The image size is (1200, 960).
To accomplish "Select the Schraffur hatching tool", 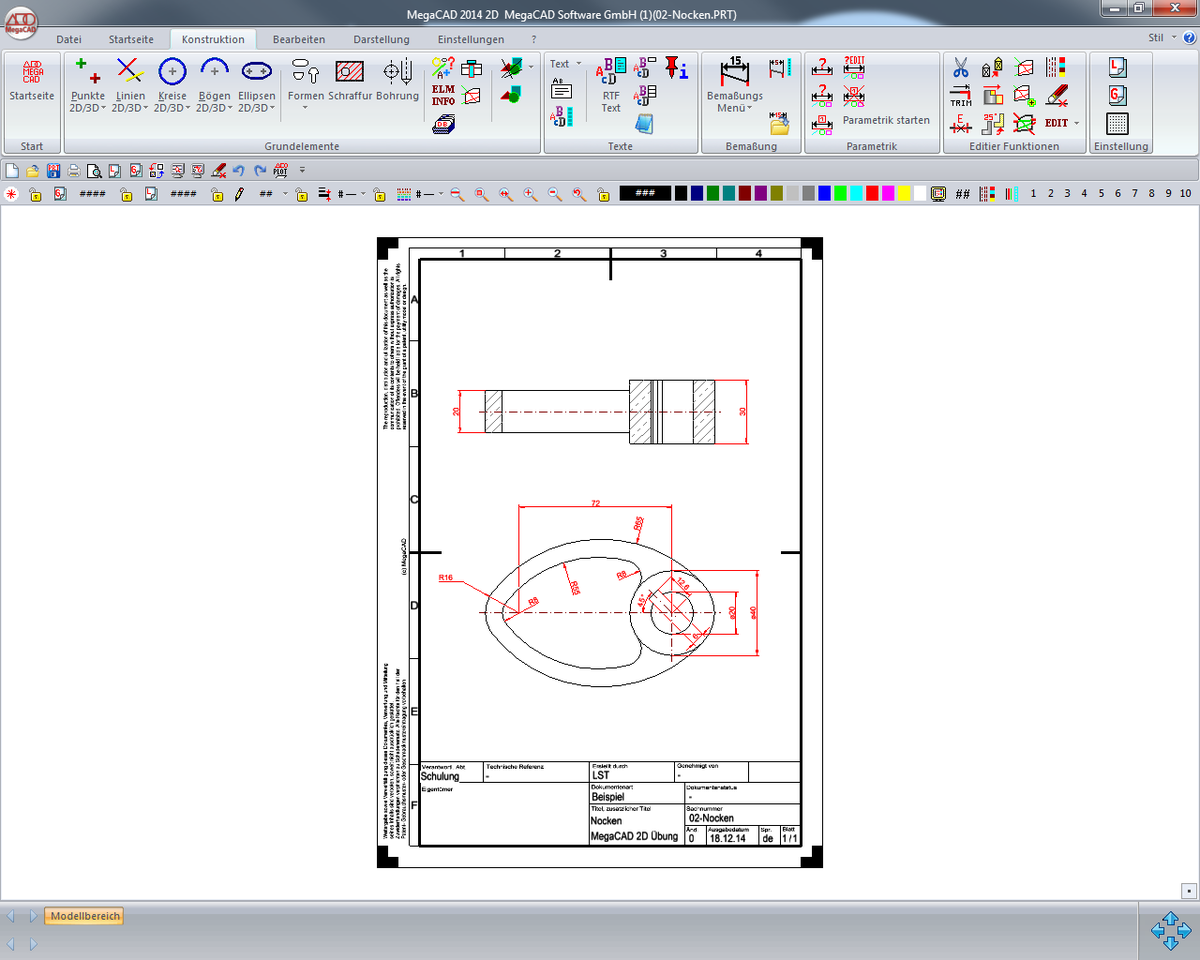I will click(x=349, y=79).
